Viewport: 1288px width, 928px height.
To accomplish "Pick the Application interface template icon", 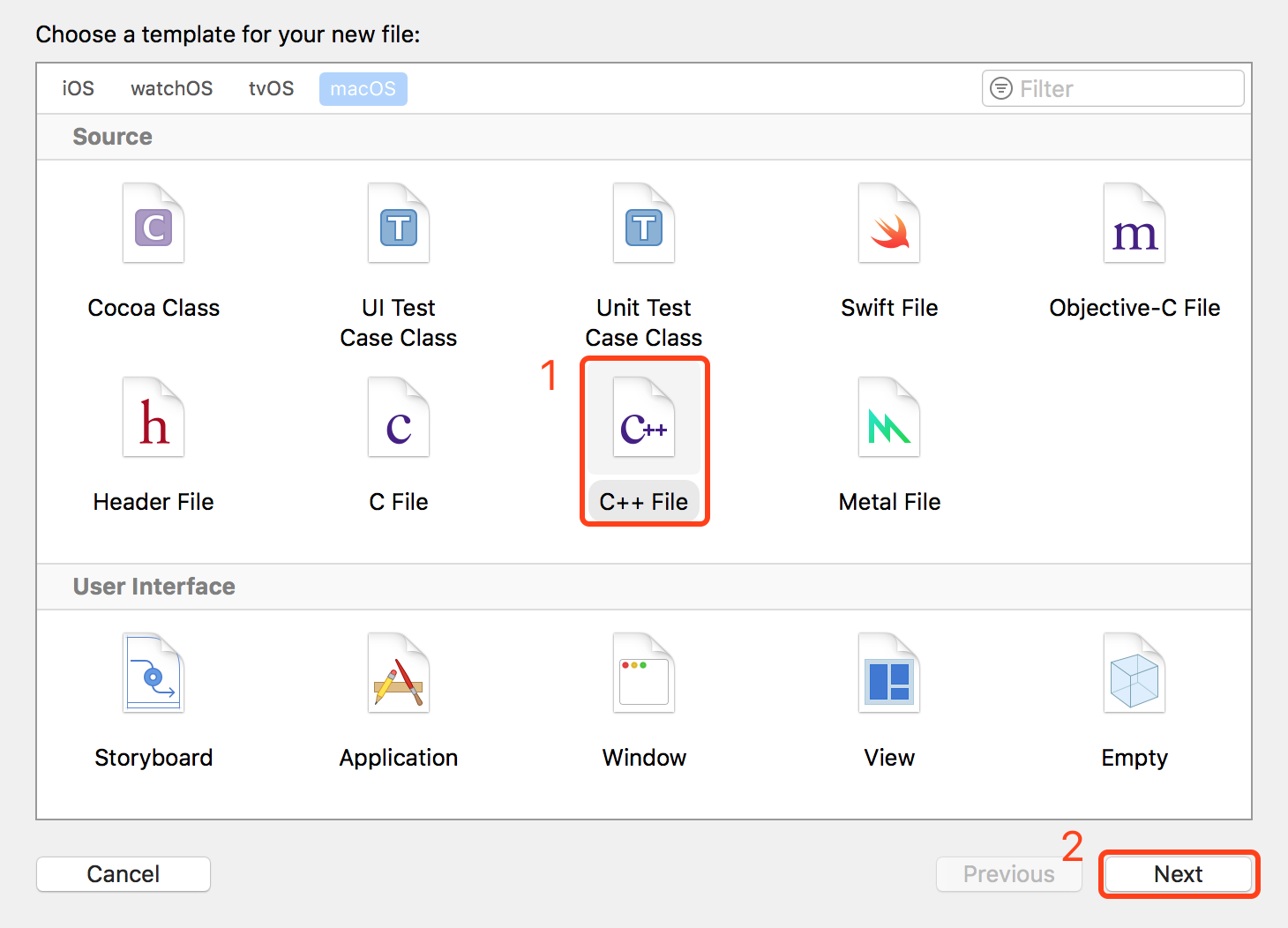I will point(399,673).
